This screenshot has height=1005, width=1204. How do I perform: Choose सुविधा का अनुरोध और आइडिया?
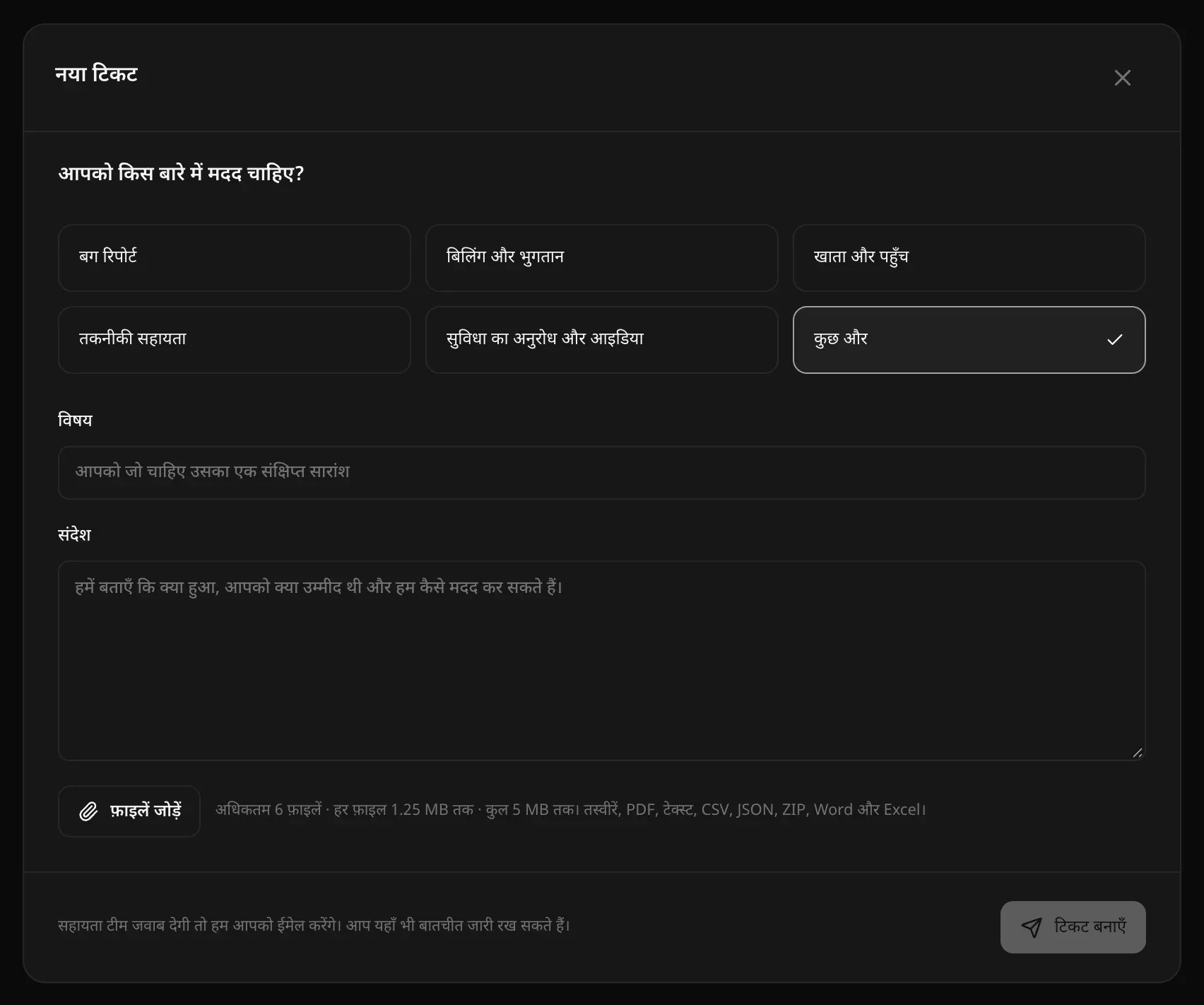[602, 340]
